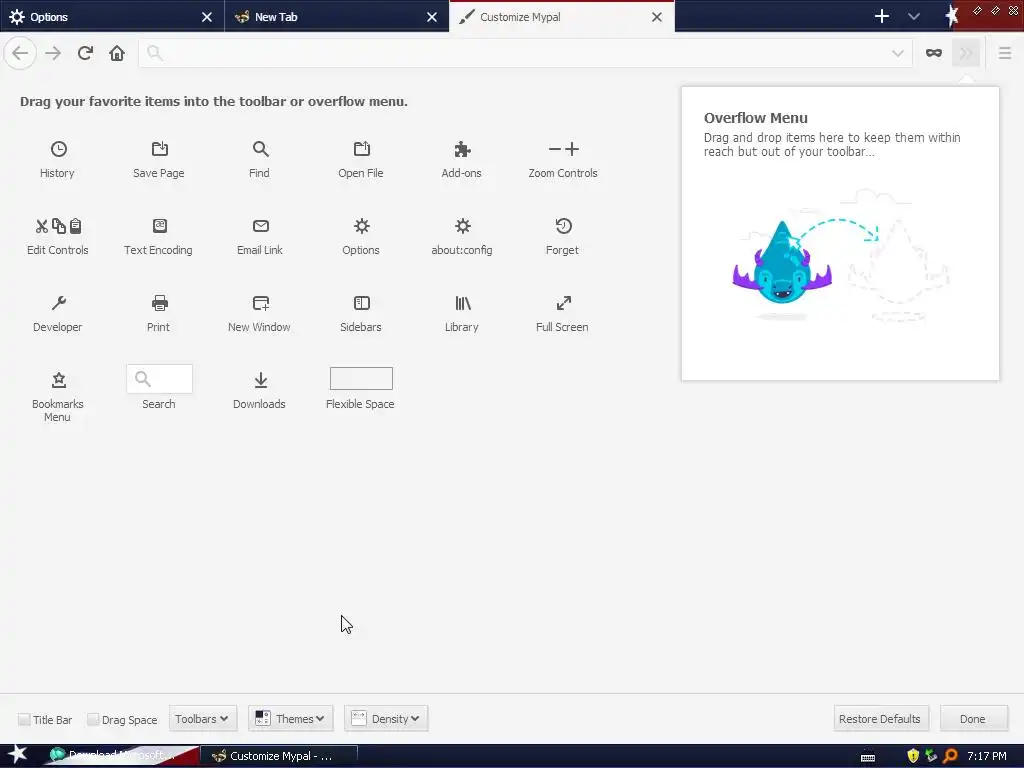
Task: Click the Overflow Menu heading text
Action: click(x=756, y=118)
